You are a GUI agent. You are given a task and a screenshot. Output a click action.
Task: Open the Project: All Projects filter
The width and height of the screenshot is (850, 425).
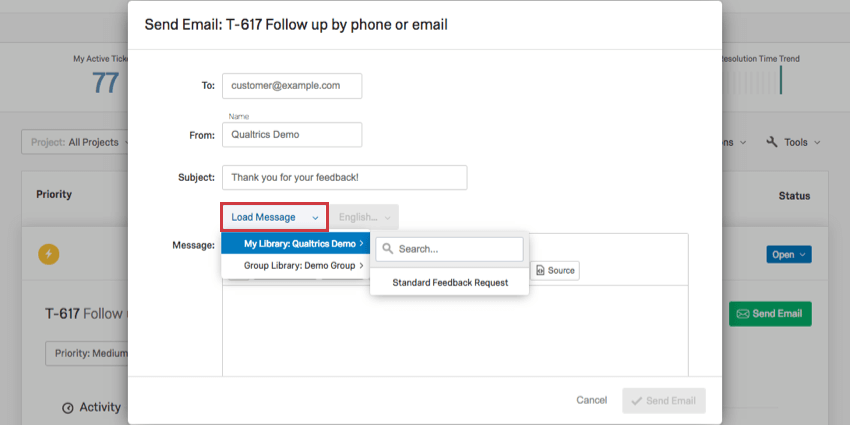tap(75, 142)
